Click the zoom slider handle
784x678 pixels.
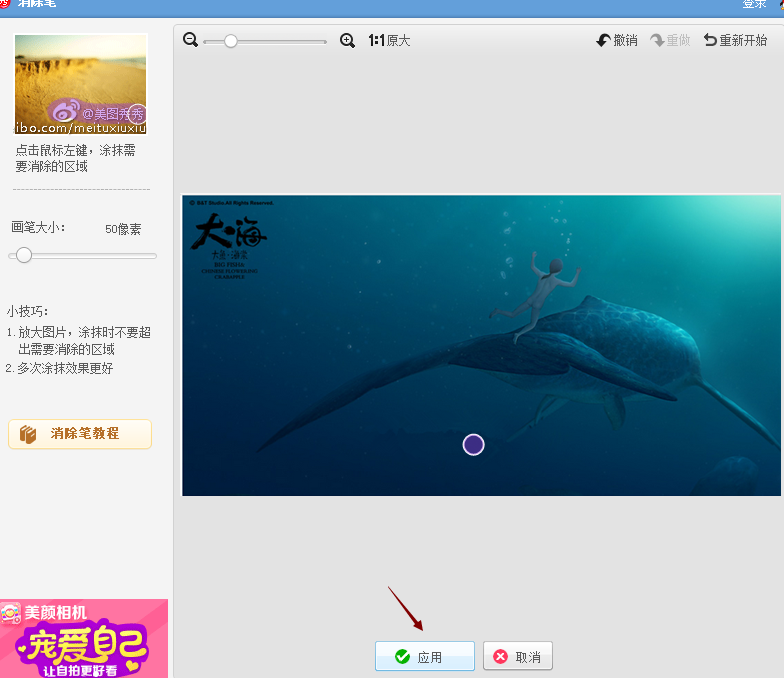coord(230,41)
